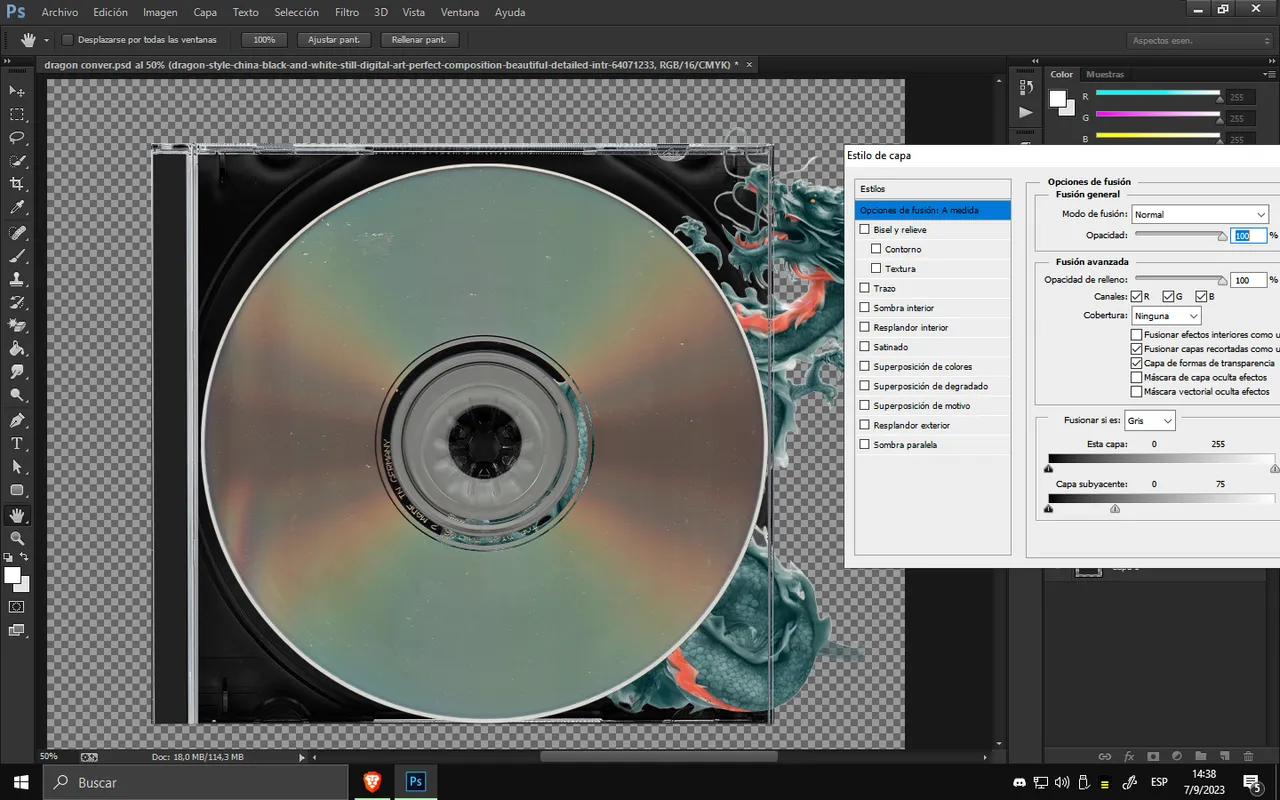Adjust the Opacidad slider handle
The height and width of the screenshot is (800, 1280).
click(x=1222, y=237)
